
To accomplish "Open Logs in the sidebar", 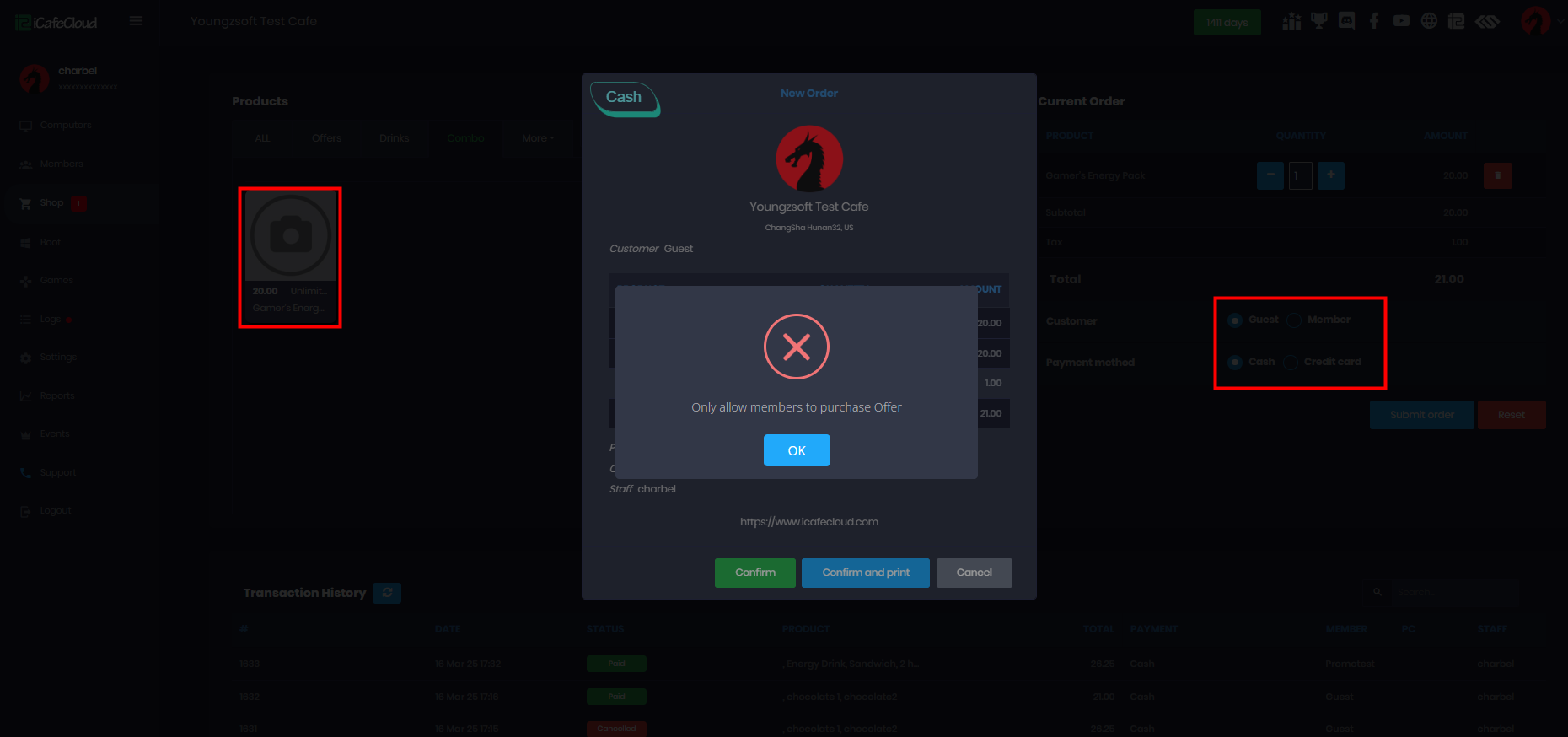I will [x=51, y=319].
